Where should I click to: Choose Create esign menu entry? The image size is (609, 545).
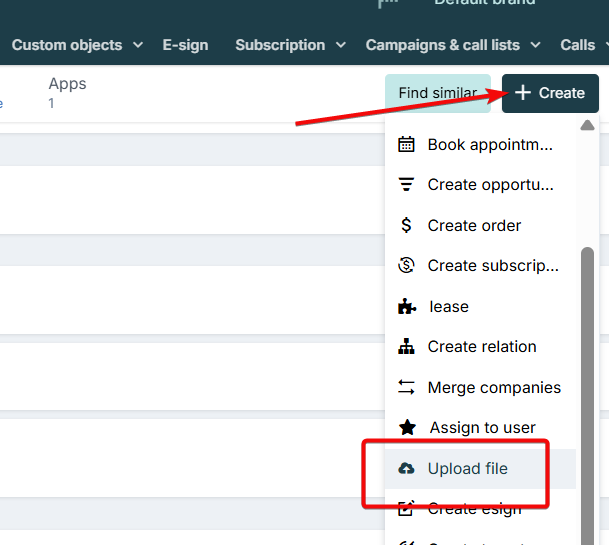coord(480,509)
